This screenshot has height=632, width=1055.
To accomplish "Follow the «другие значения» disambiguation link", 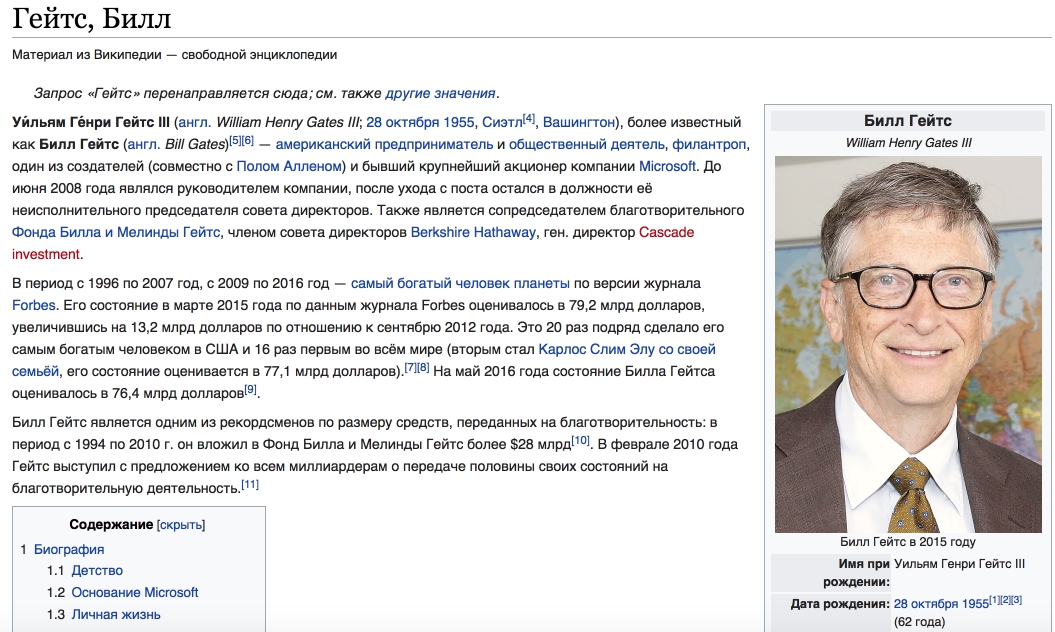I will click(440, 93).
